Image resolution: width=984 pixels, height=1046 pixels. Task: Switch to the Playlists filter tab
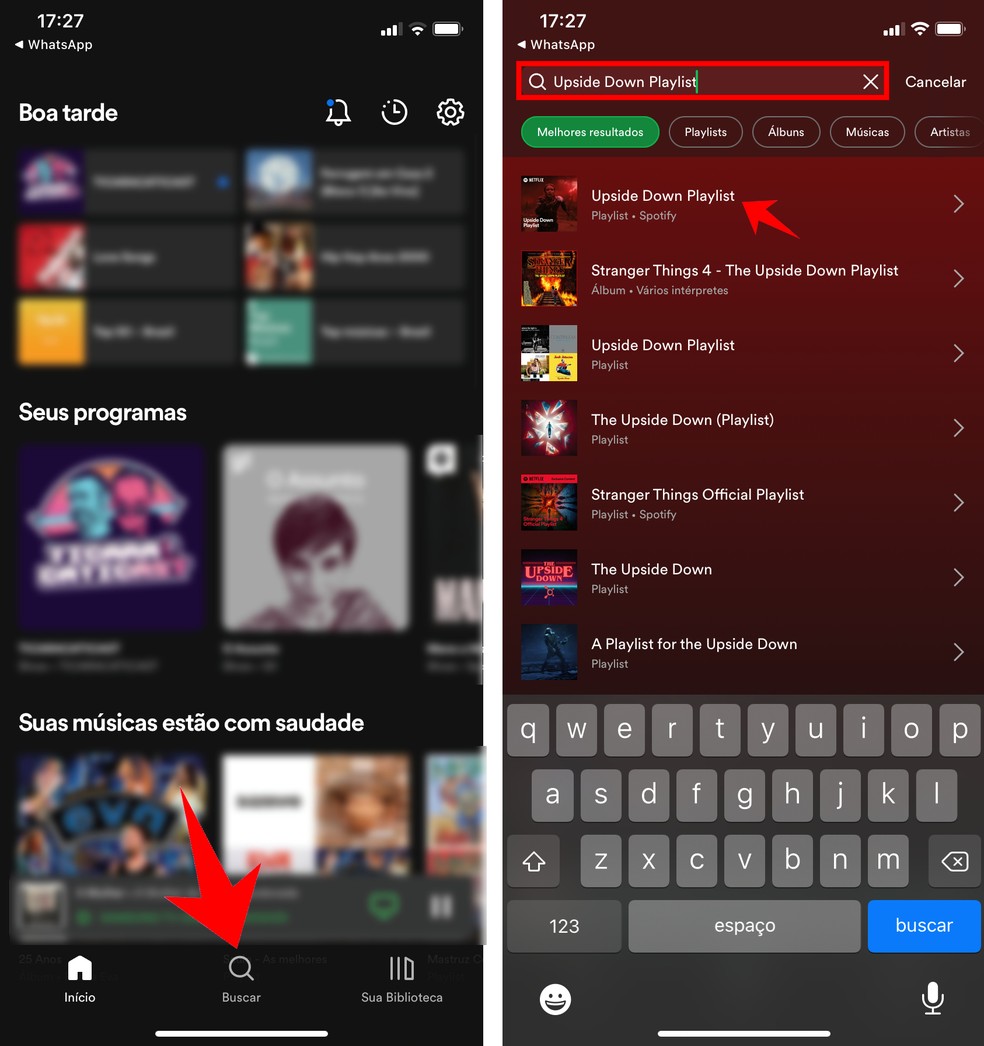pos(705,131)
